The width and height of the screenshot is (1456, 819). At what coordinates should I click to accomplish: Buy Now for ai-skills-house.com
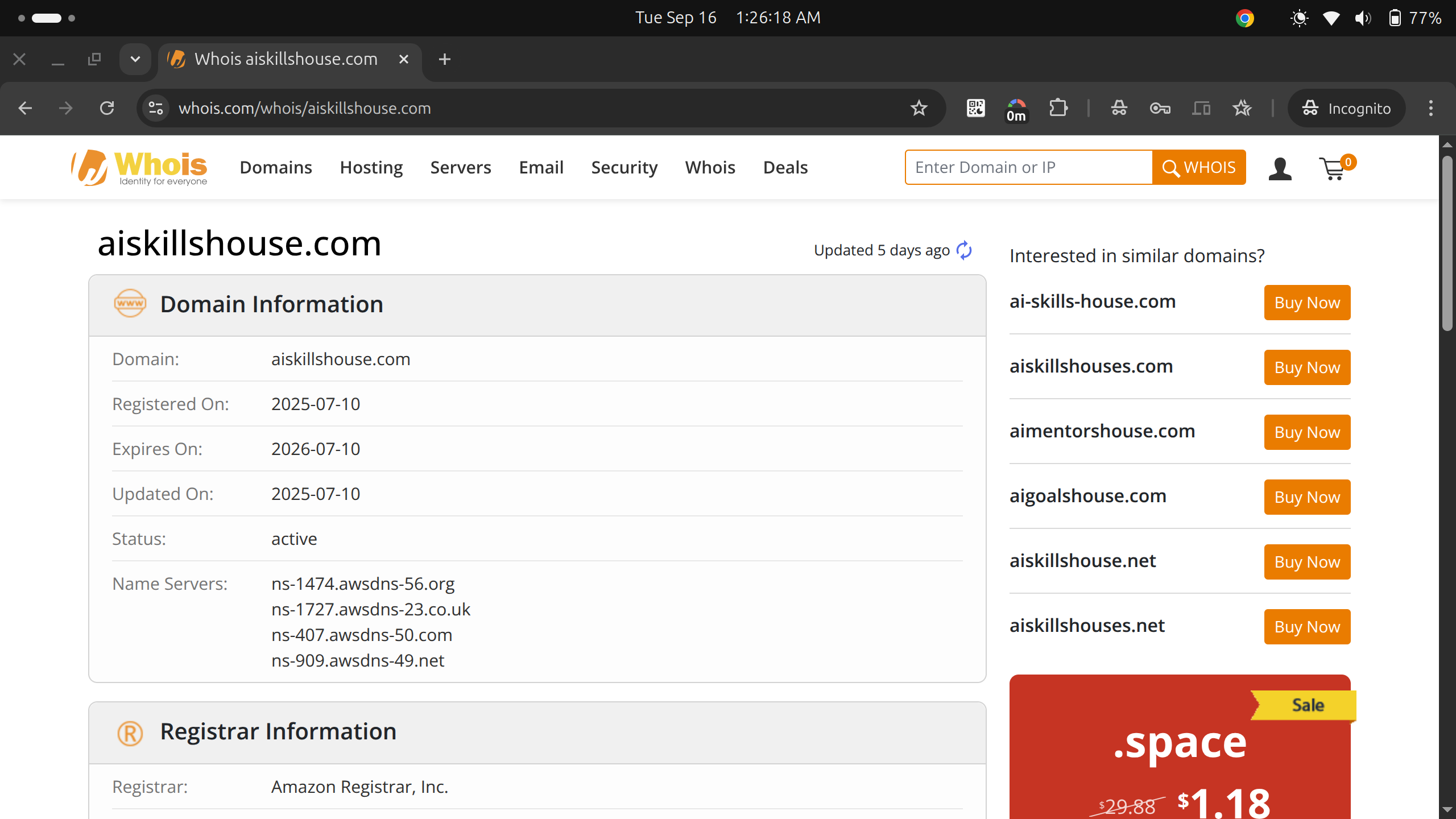tap(1307, 303)
